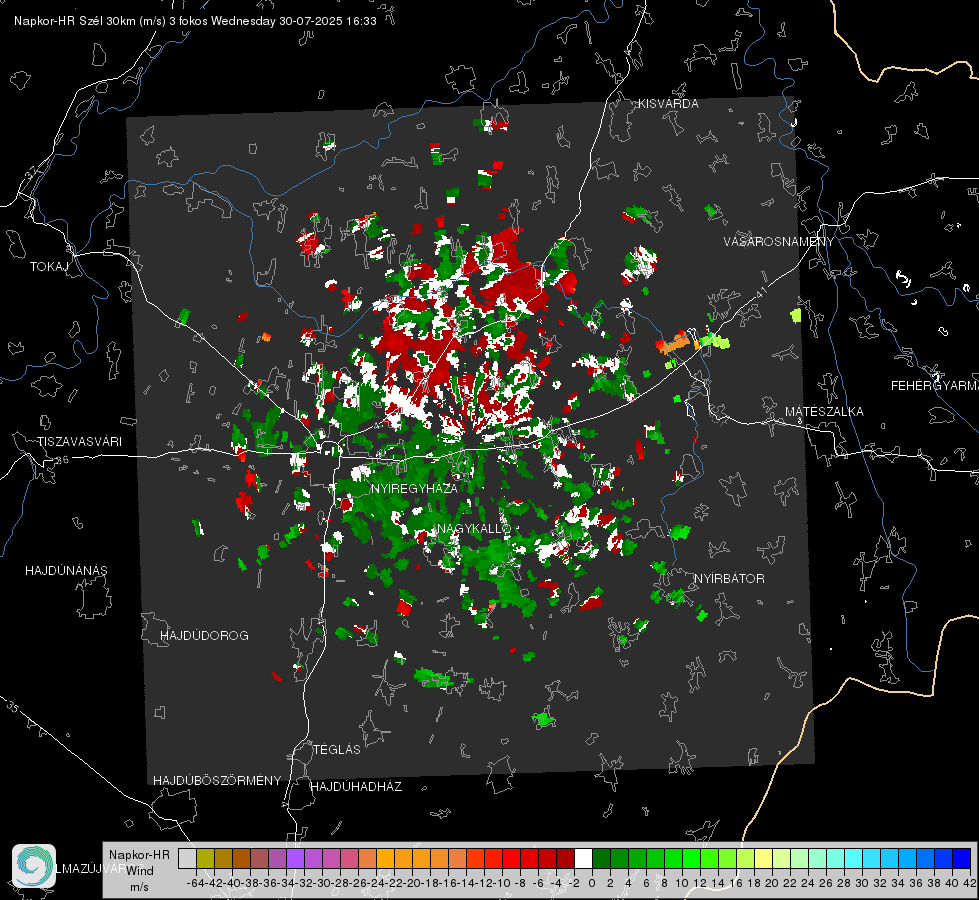This screenshot has height=900, width=979.
Task: Select the VÁSÁROSNAMÉNY town label
Action: pos(779,242)
